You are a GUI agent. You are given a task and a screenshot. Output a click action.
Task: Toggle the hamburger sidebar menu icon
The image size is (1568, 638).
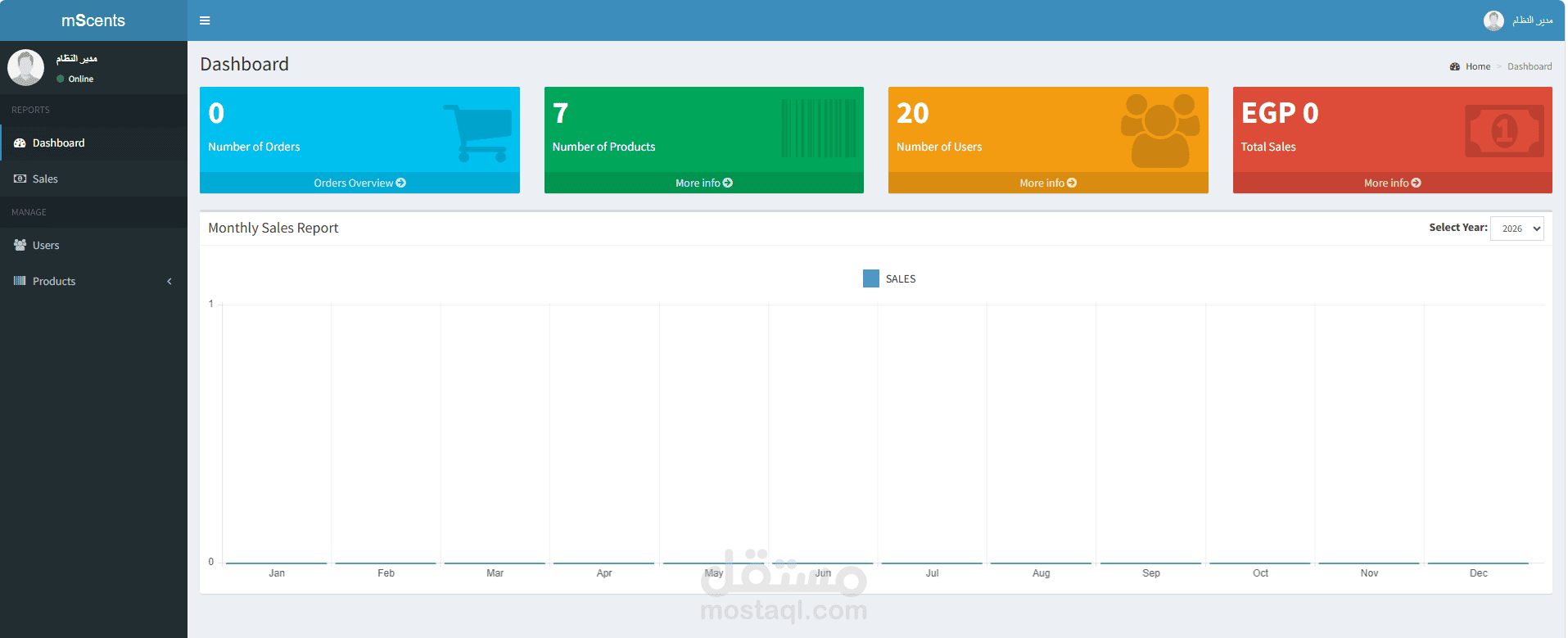point(205,20)
